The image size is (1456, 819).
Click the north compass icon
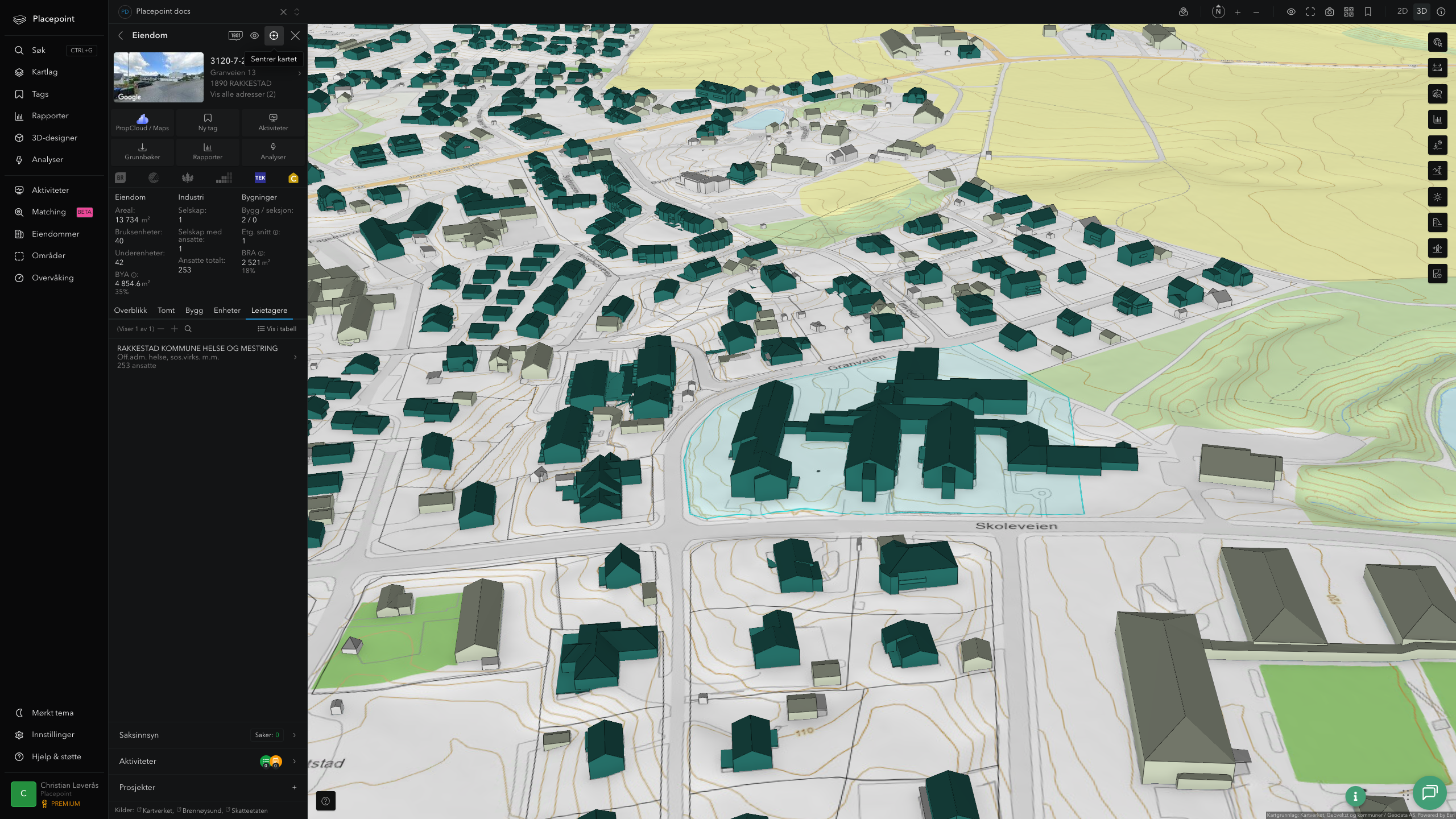coord(1218,11)
